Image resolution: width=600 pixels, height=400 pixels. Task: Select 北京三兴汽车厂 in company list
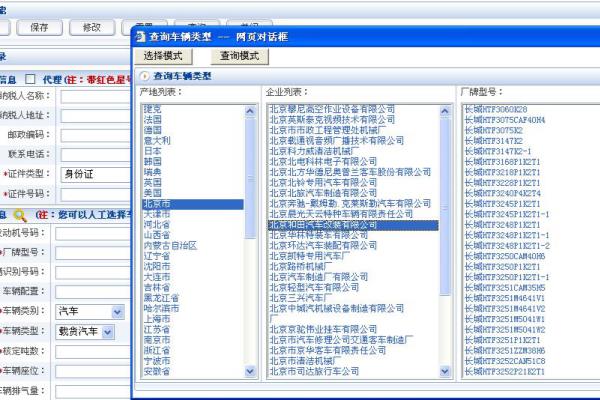click(301, 298)
